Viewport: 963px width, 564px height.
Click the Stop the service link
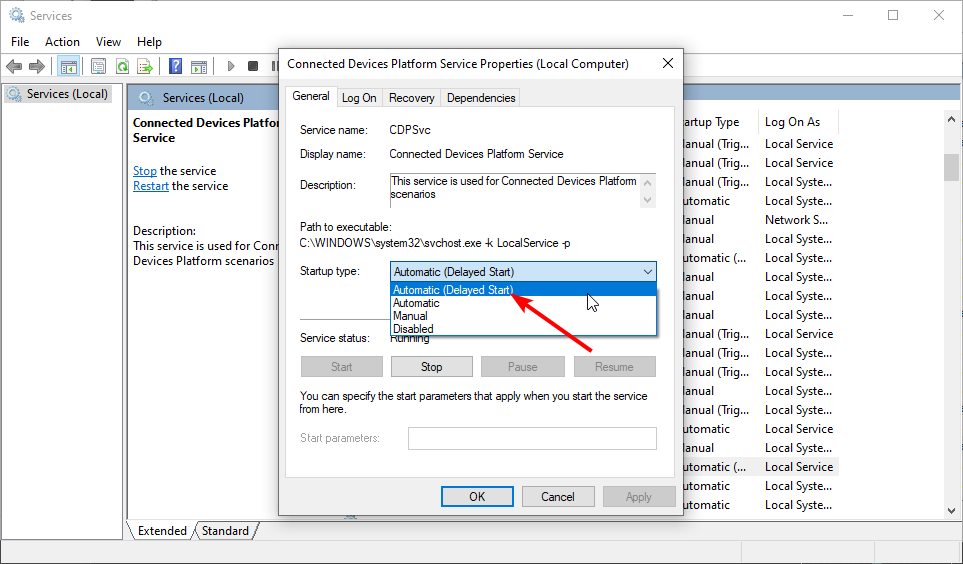[145, 171]
